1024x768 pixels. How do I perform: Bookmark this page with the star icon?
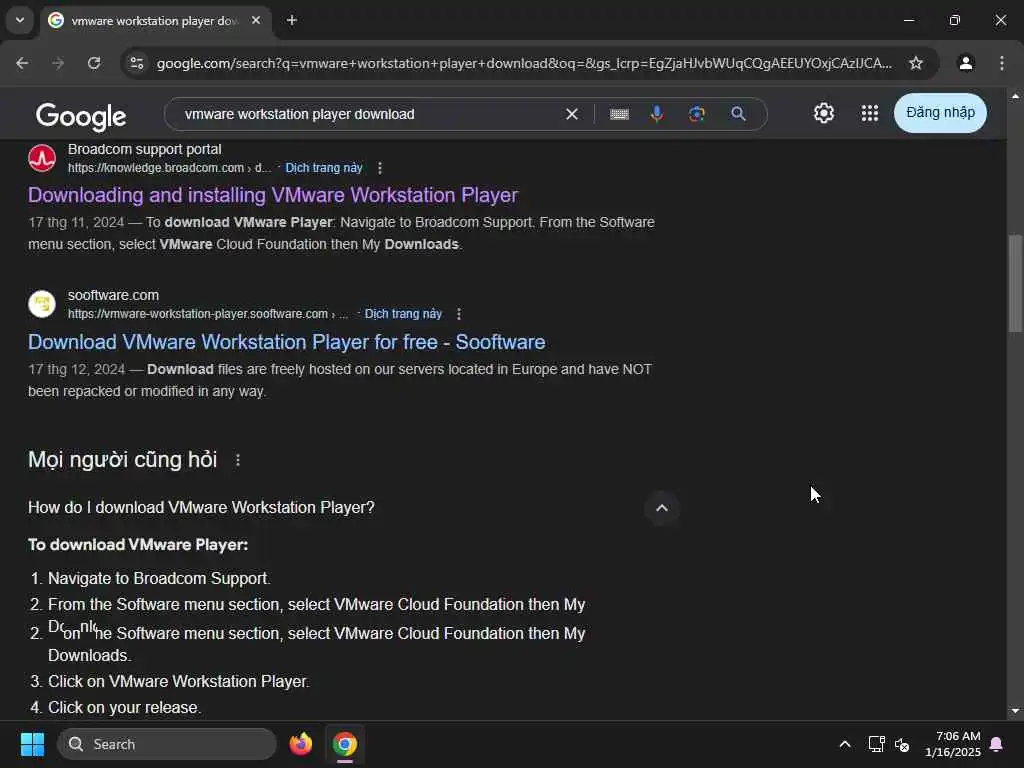916,63
